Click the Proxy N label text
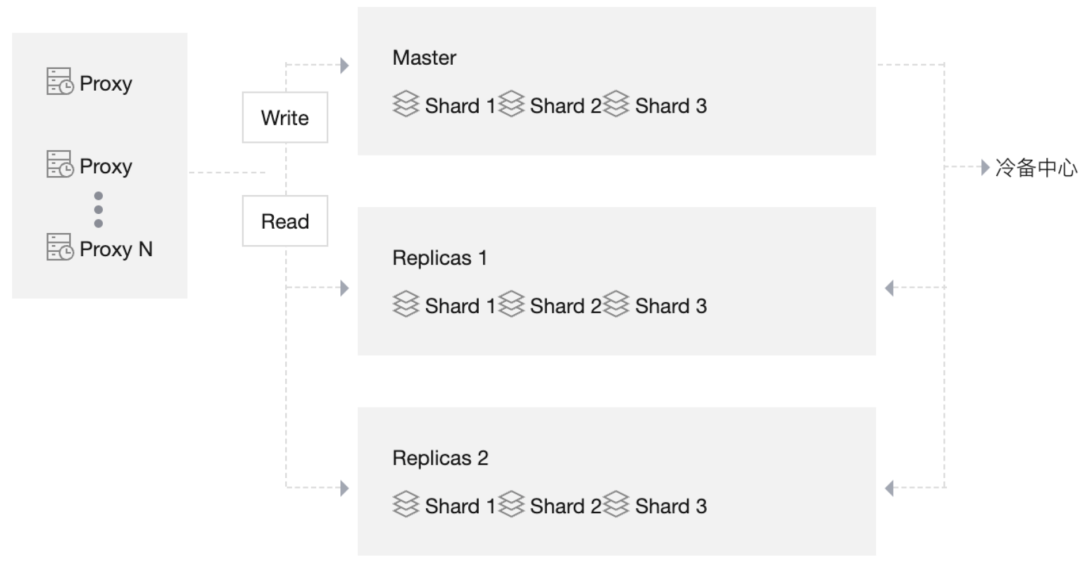The height and width of the screenshot is (566, 1080). pos(116,249)
